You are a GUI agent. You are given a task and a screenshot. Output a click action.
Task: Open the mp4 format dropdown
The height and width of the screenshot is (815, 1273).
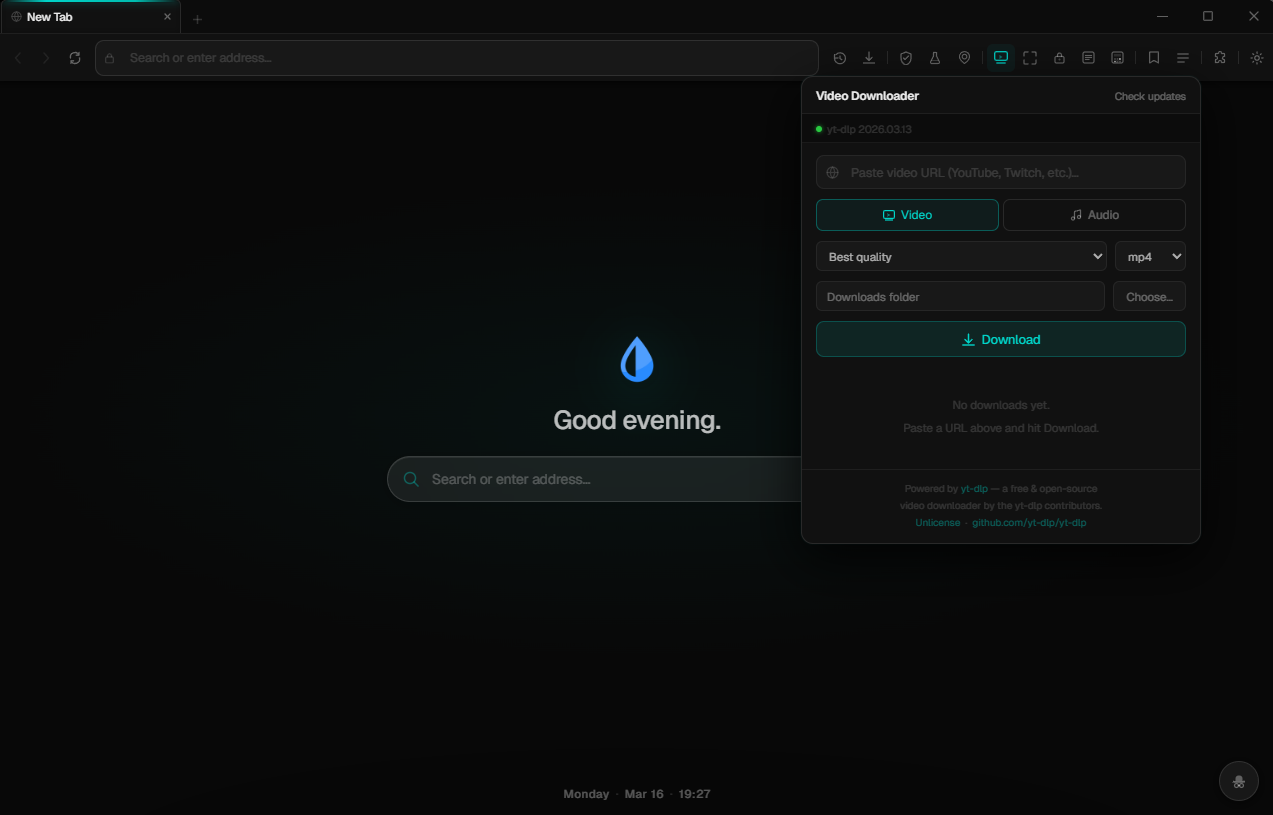[1149, 256]
